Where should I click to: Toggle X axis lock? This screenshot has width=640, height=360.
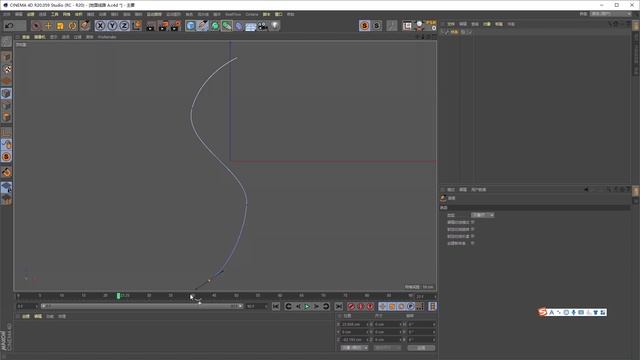100,26
